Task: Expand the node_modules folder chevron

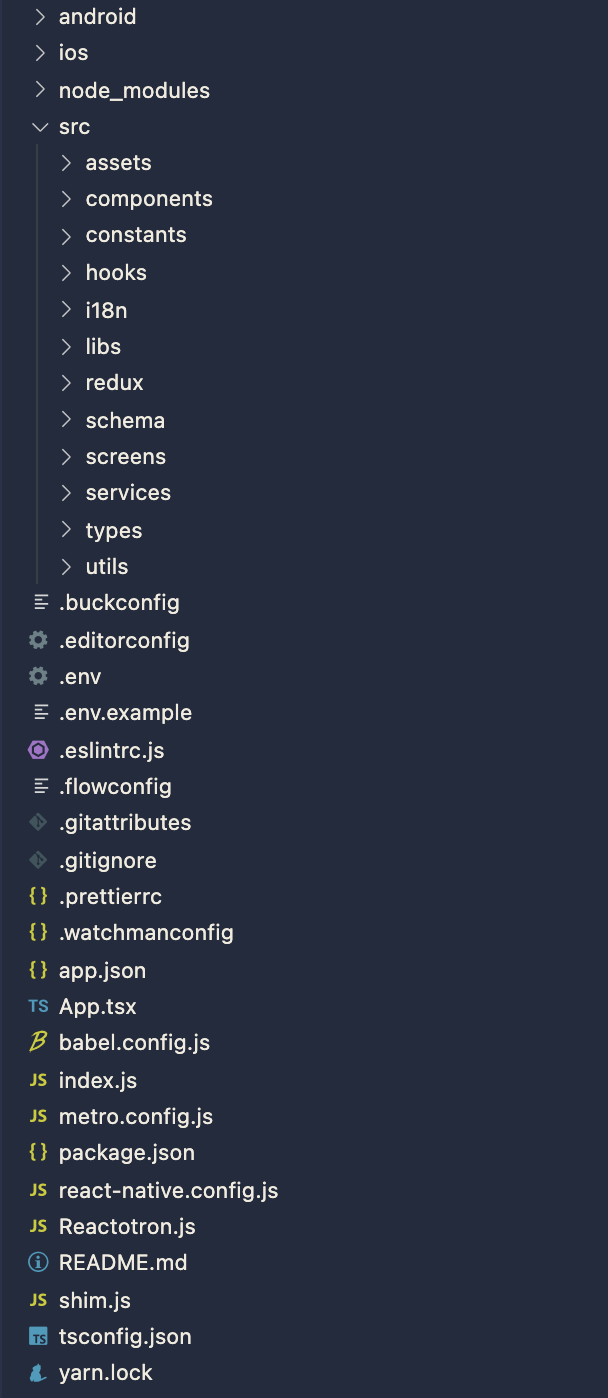Action: pyautogui.click(x=40, y=90)
